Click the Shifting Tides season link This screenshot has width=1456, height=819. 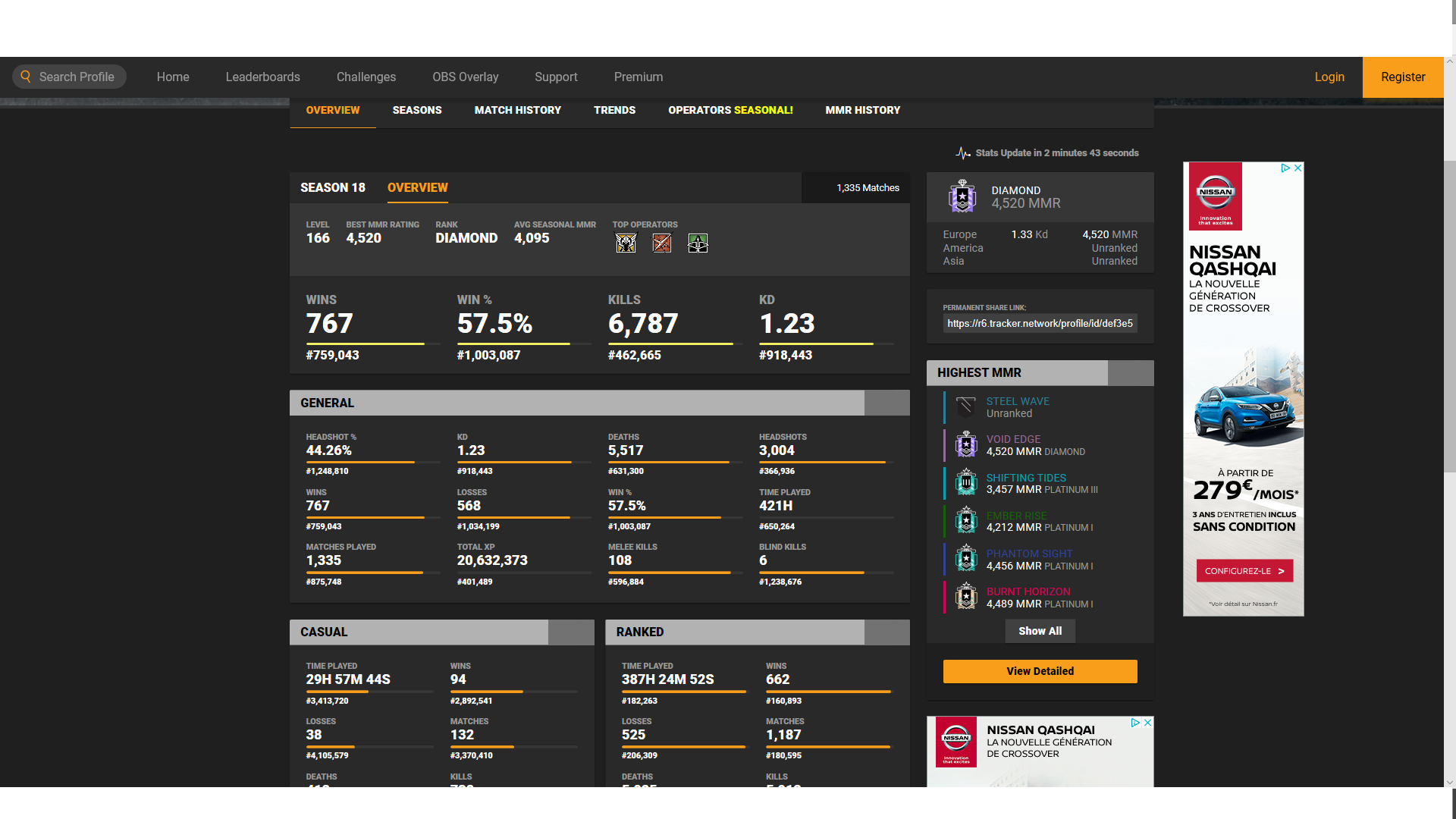click(x=1026, y=478)
